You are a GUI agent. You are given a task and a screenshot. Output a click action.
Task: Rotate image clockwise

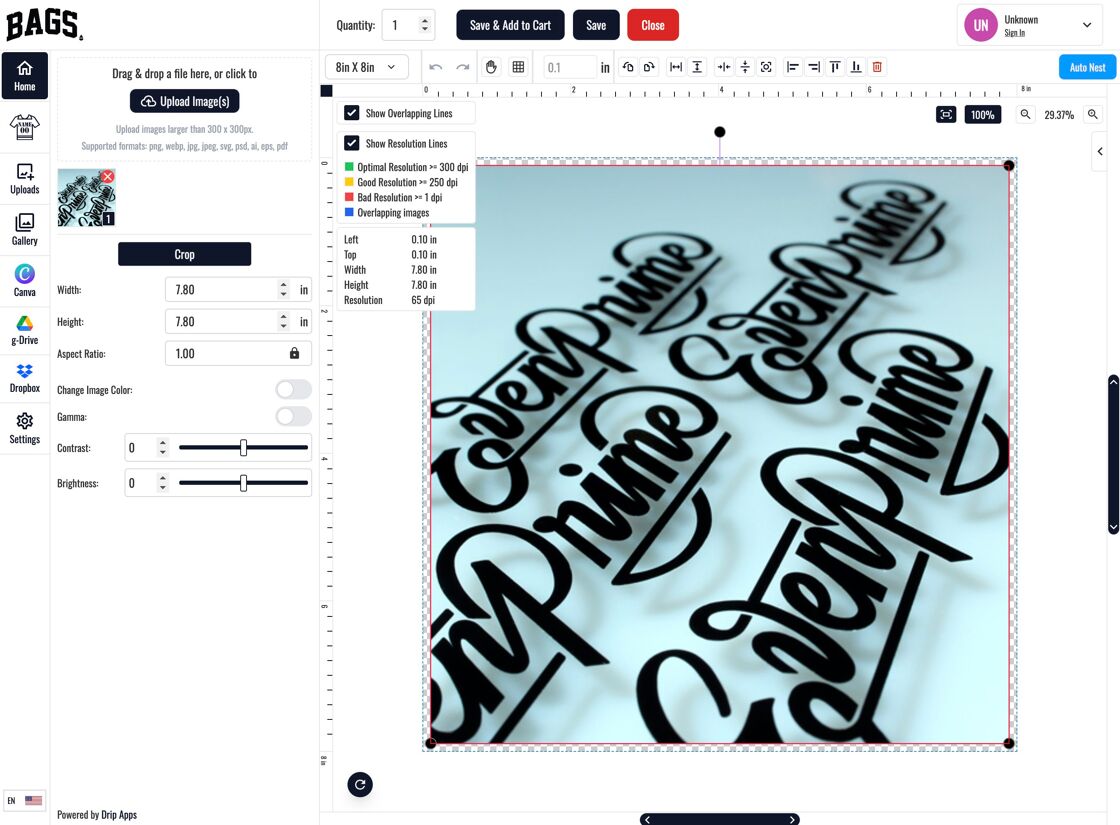click(649, 67)
